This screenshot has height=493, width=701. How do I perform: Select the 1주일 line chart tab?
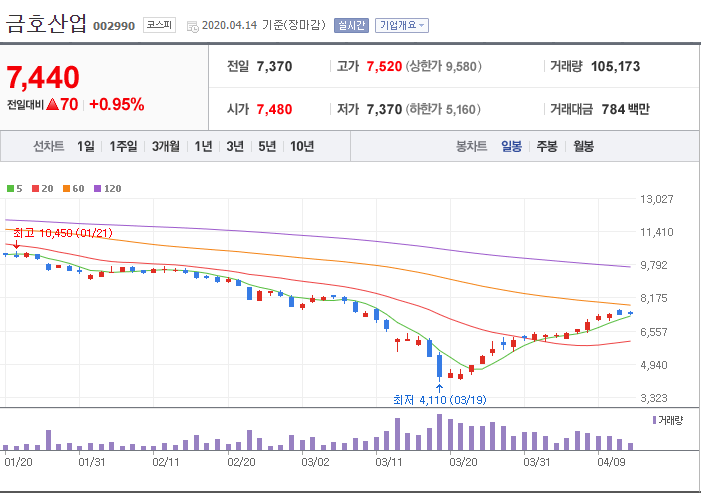click(123, 146)
